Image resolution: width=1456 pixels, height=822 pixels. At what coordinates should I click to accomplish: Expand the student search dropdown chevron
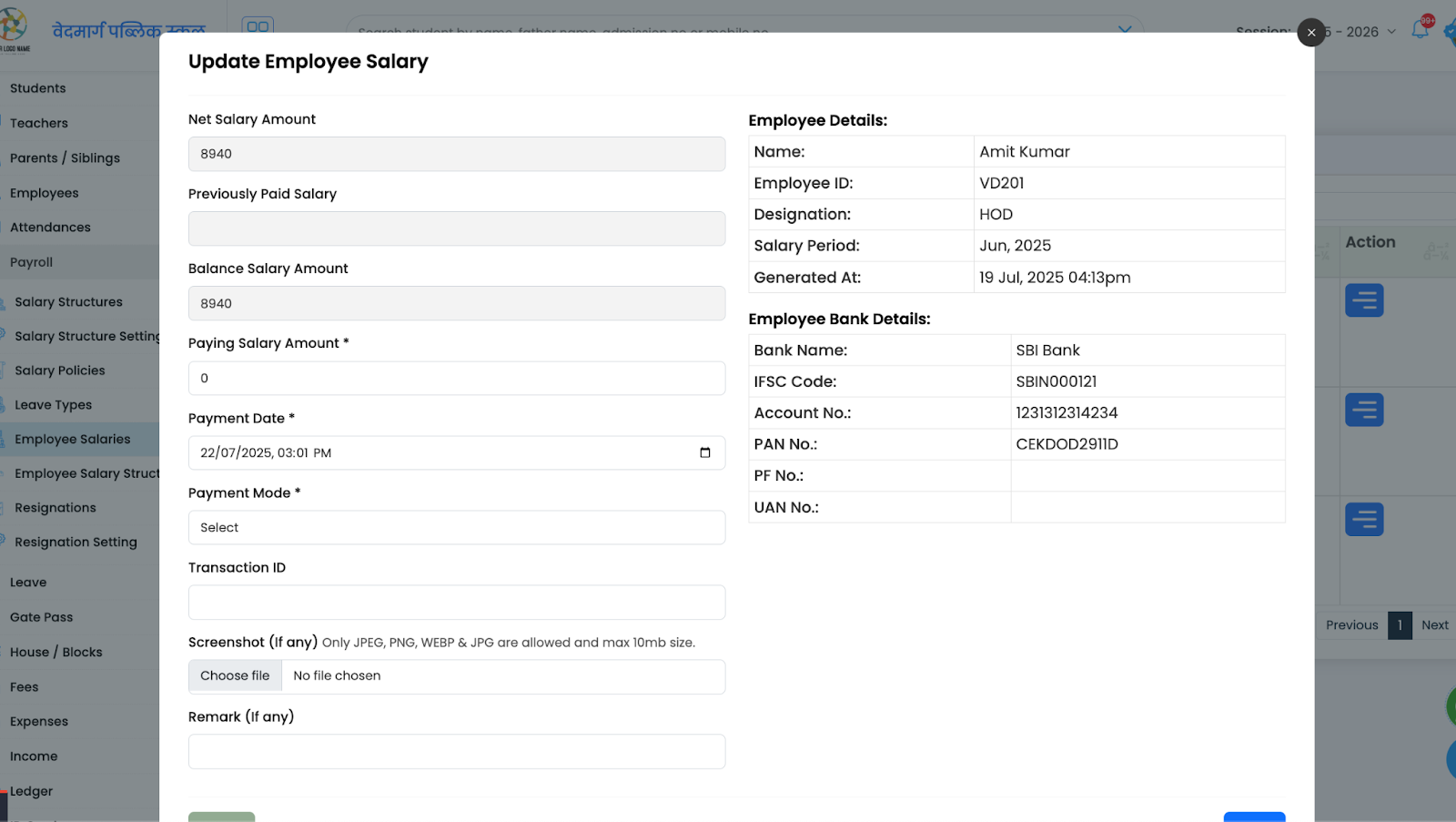(1124, 27)
